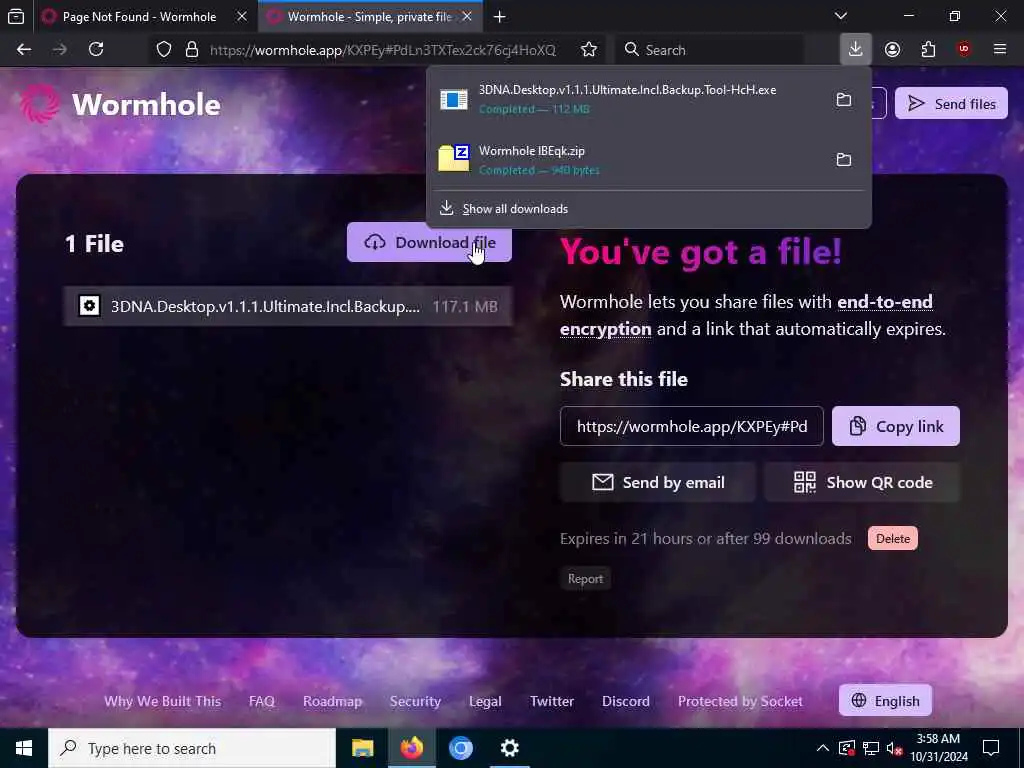1024x768 pixels.
Task: Click the red uBlock extension icon
Action: pyautogui.click(x=963, y=49)
